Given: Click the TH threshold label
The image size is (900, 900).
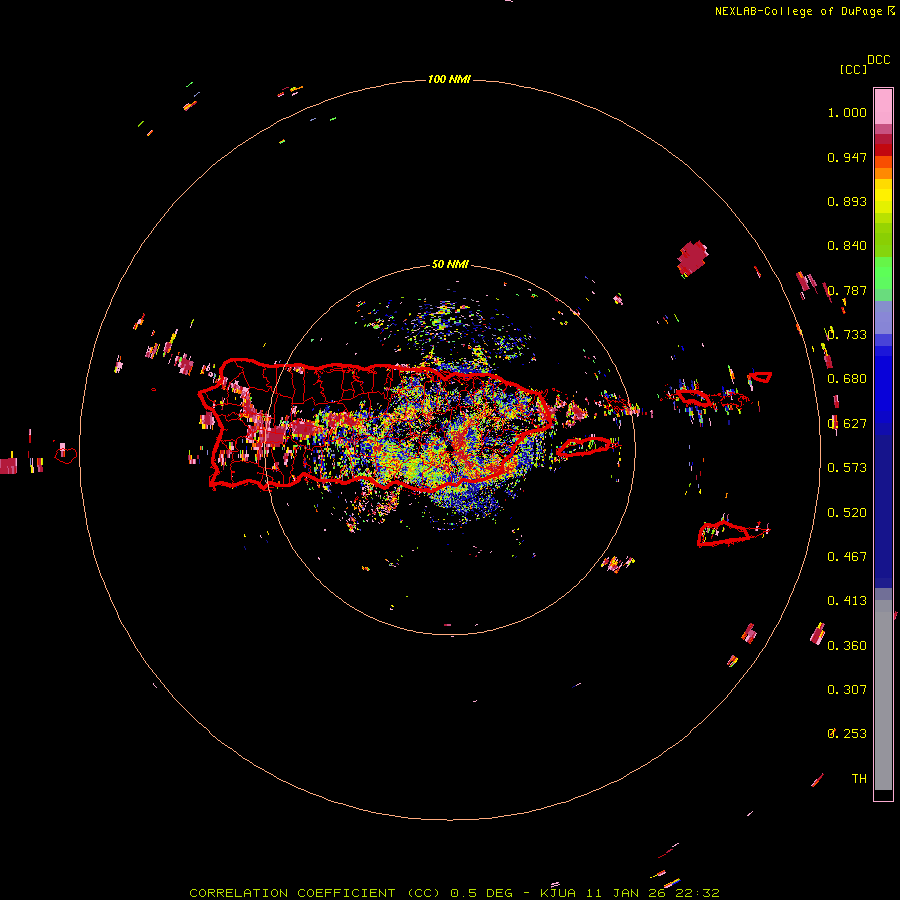Looking at the screenshot, I should click(859, 779).
